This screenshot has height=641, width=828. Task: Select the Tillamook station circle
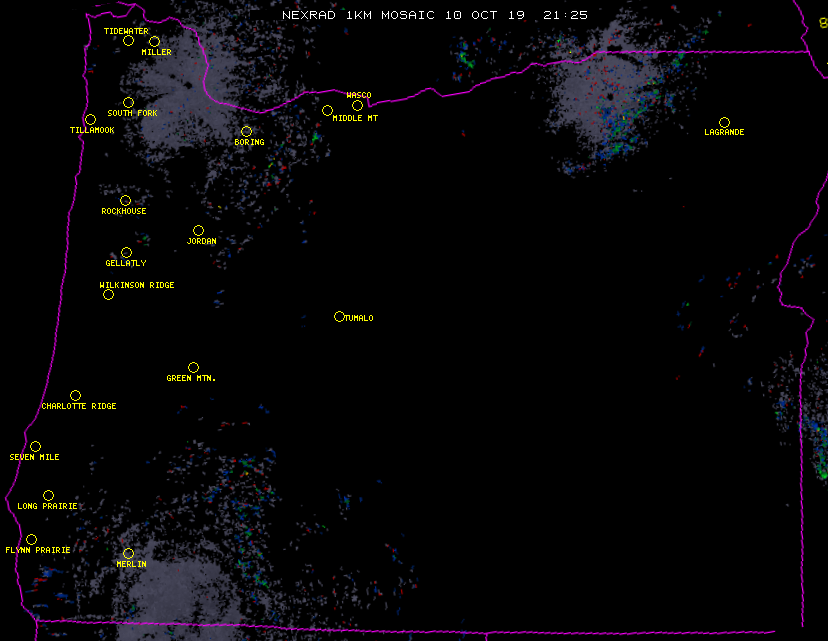tap(90, 120)
